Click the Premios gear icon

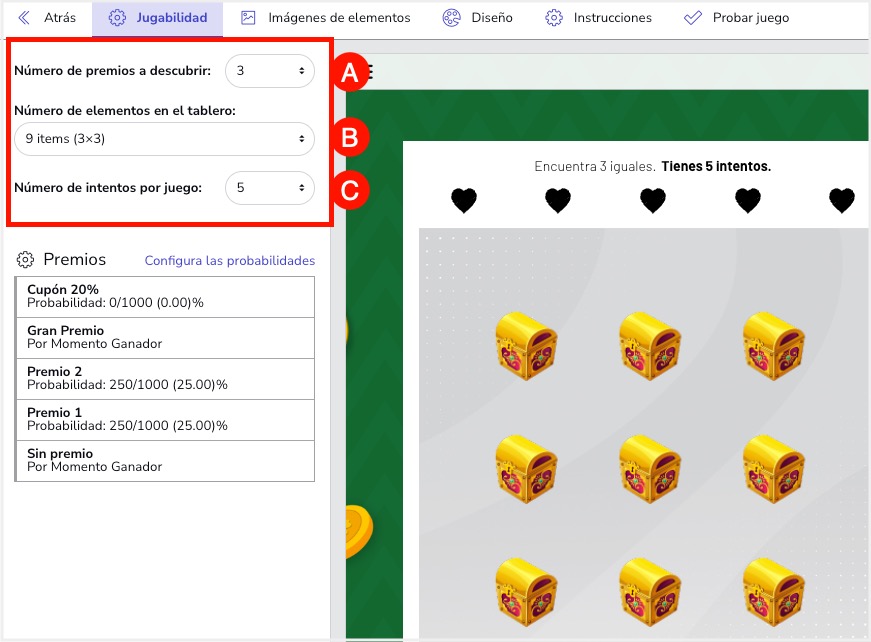(x=25, y=259)
